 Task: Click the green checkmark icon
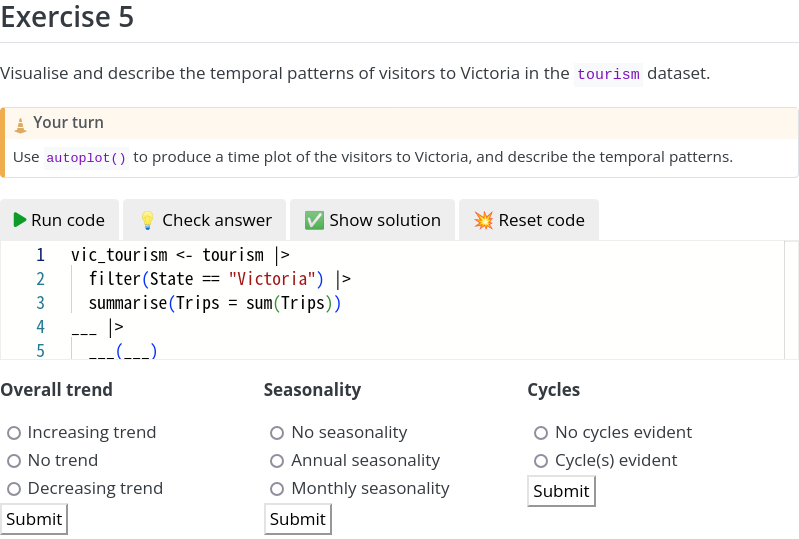tap(314, 220)
